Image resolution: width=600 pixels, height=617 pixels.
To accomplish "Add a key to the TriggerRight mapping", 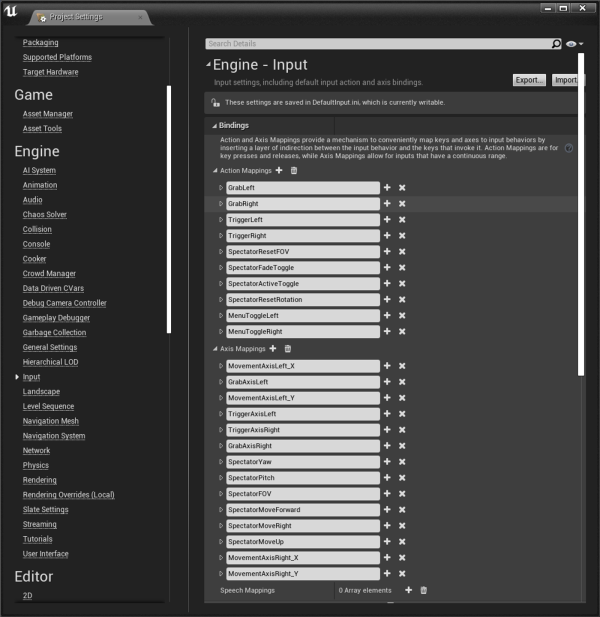I will [387, 235].
